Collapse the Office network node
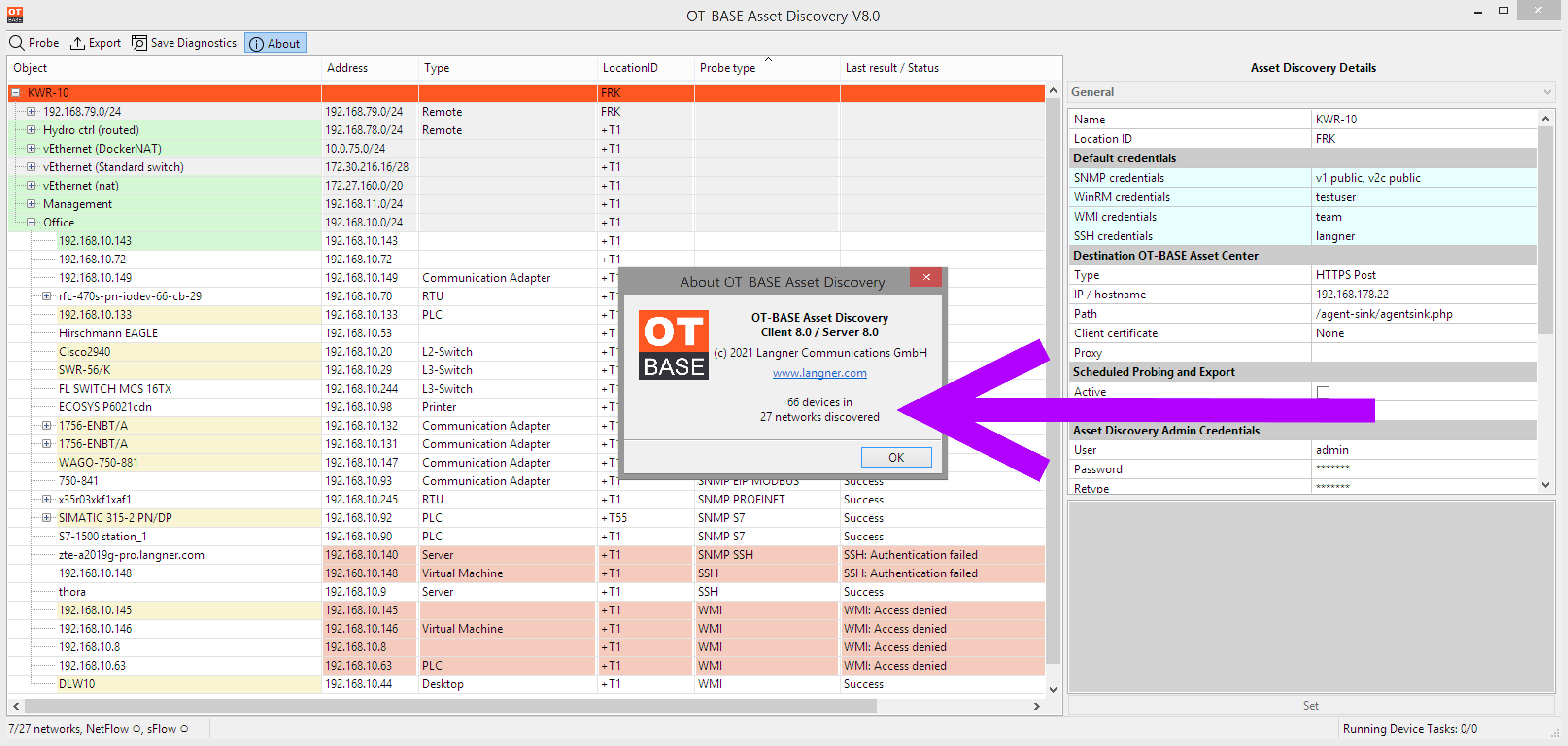This screenshot has height=746, width=1568. 31,222
